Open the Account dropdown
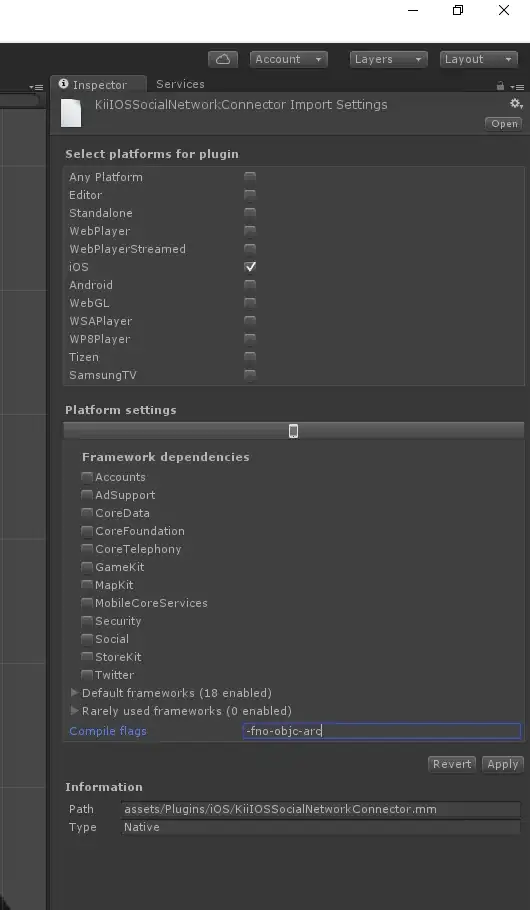The width and height of the screenshot is (530, 910). [x=289, y=59]
